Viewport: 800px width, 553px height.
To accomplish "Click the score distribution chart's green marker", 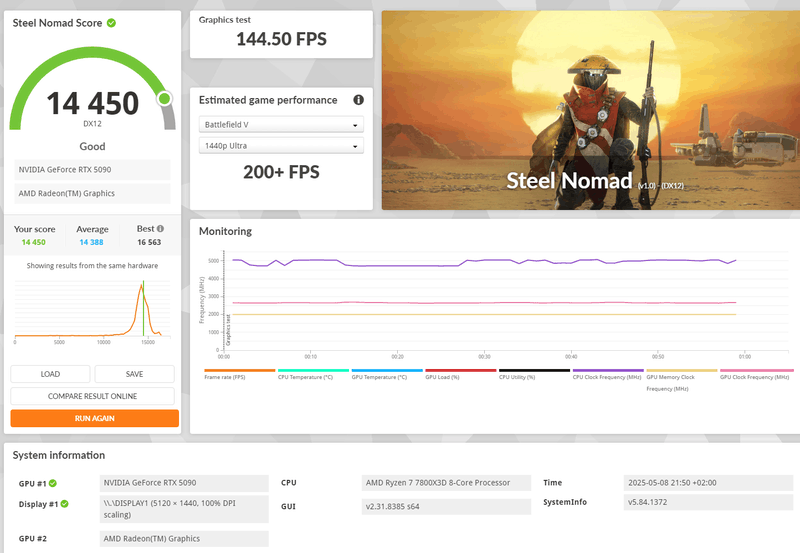I will tap(143, 308).
